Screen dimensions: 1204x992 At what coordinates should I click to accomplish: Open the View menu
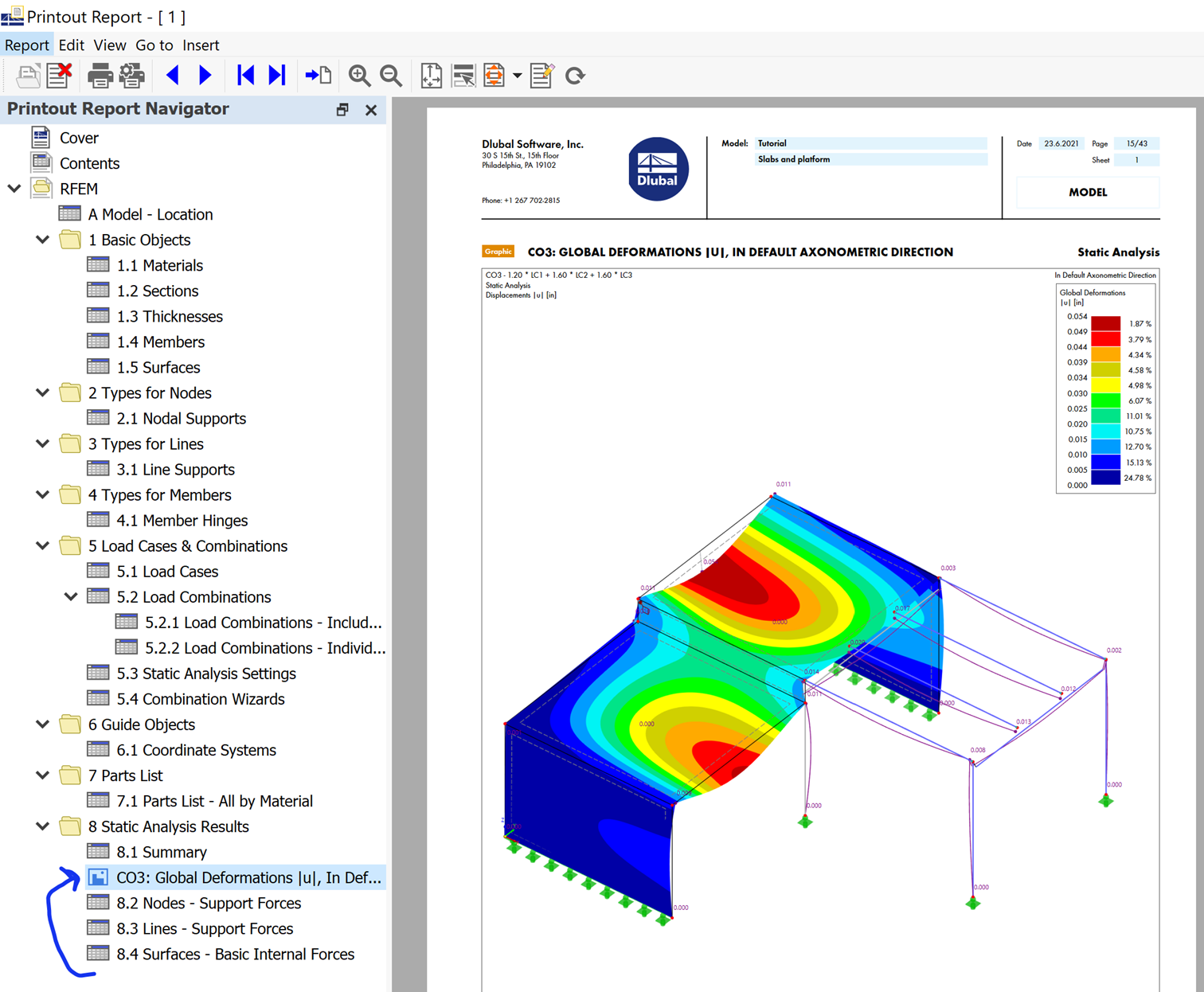[110, 45]
